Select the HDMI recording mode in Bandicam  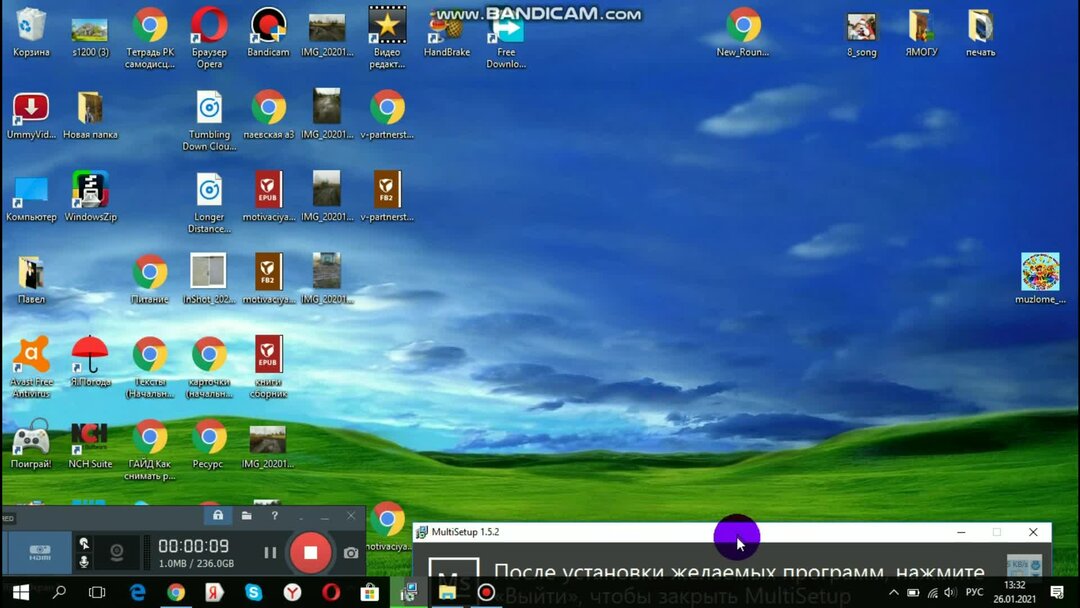tap(39, 552)
